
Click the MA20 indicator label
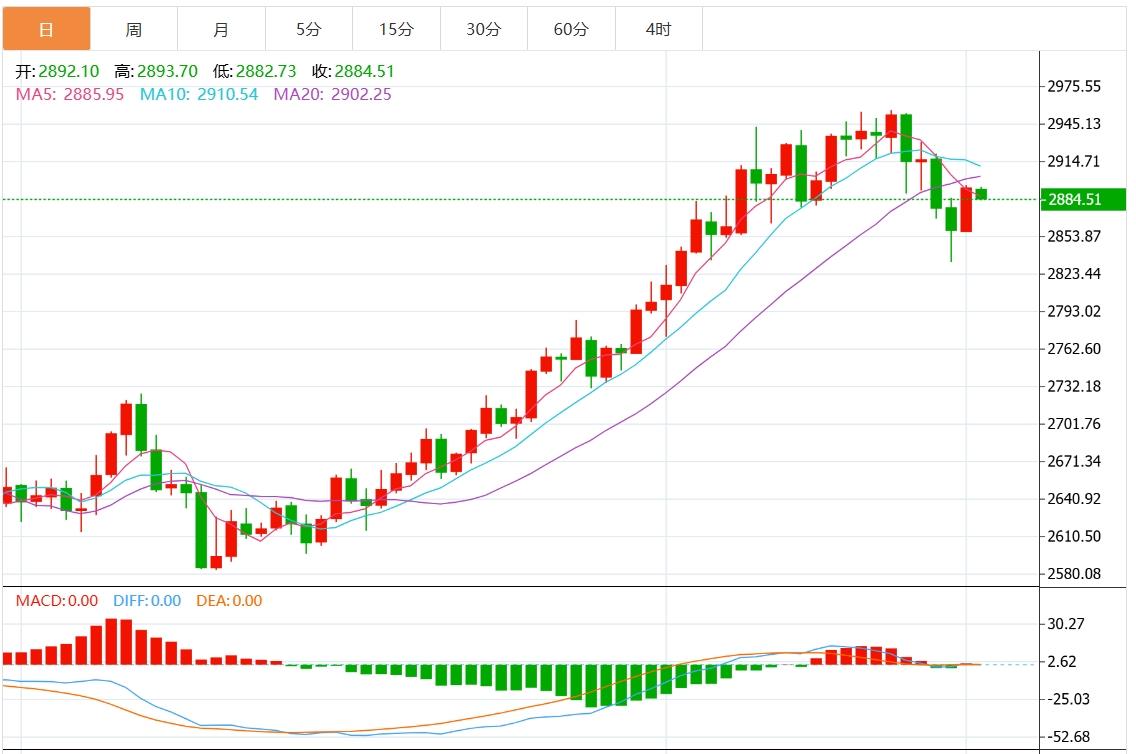point(332,94)
